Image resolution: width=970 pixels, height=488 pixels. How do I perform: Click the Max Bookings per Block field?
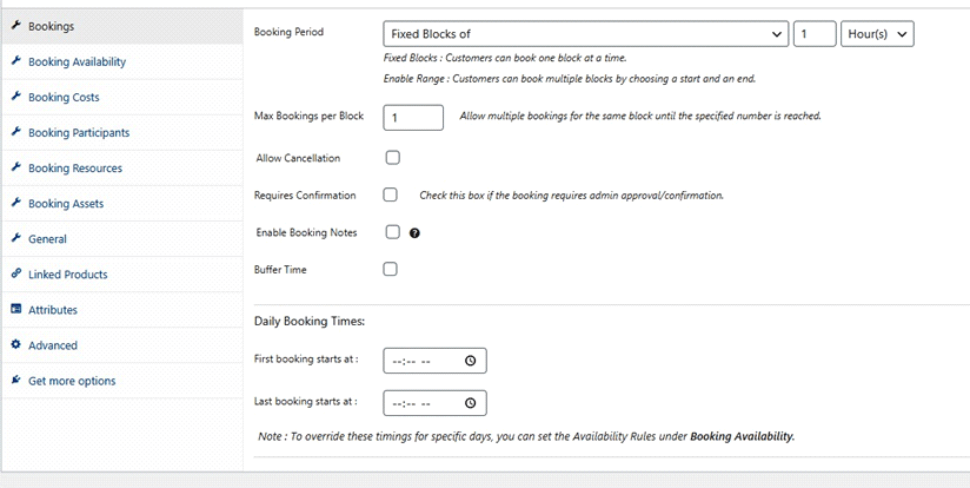[413, 117]
